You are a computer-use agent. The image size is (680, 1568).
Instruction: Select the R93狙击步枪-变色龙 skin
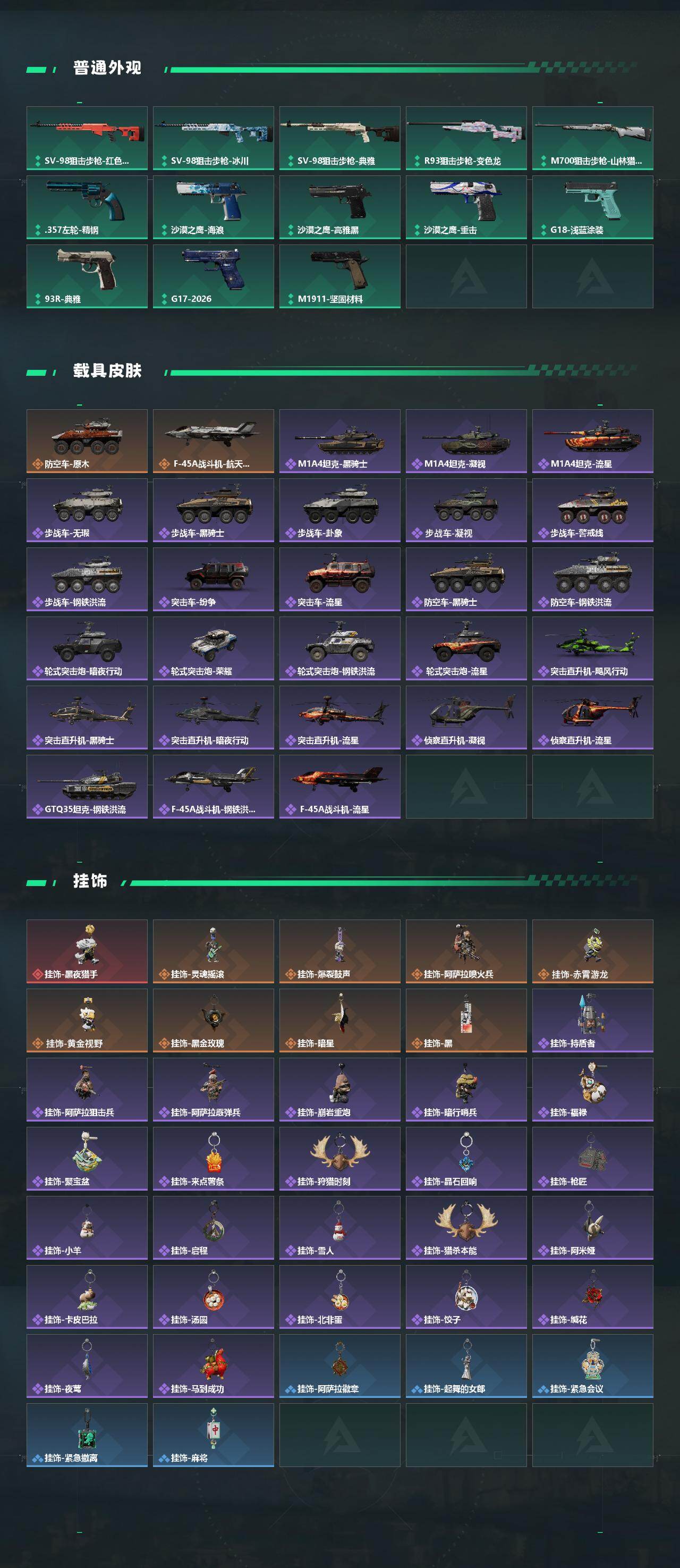(x=466, y=138)
